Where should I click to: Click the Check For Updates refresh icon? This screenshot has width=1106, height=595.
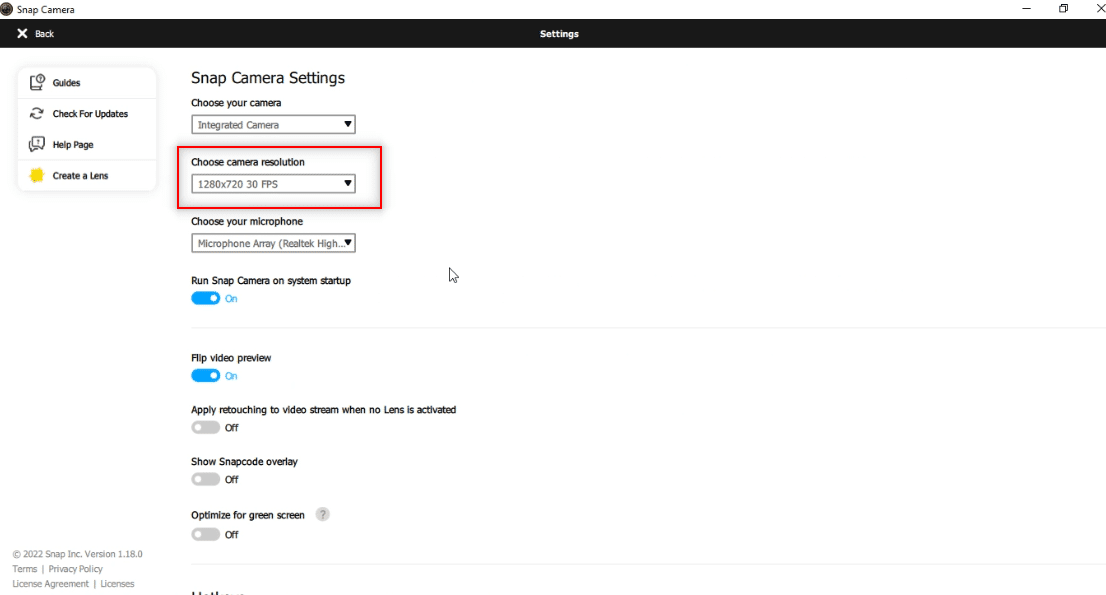[x=37, y=114]
